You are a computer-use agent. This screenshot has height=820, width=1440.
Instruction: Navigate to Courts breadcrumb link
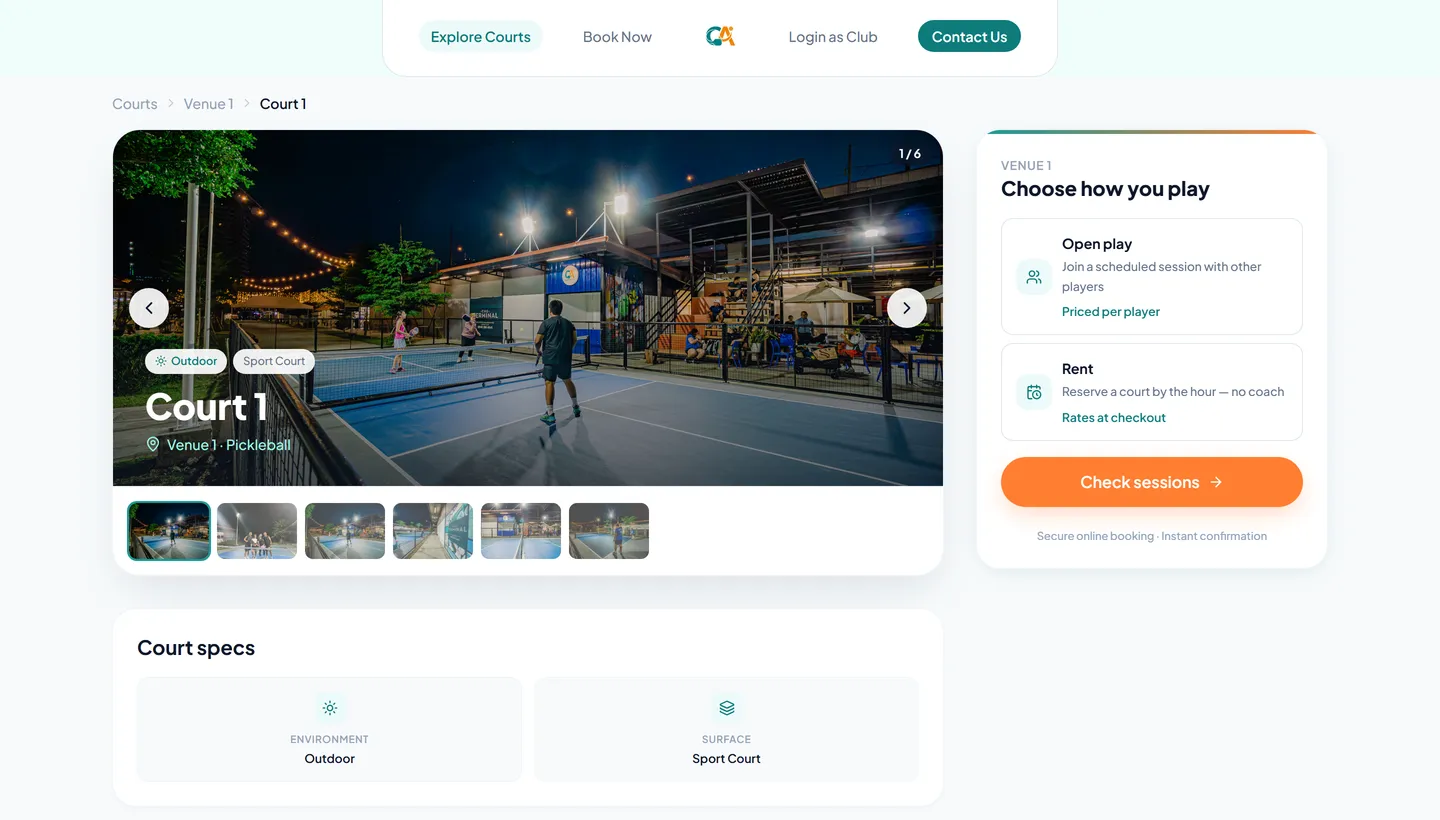click(135, 104)
